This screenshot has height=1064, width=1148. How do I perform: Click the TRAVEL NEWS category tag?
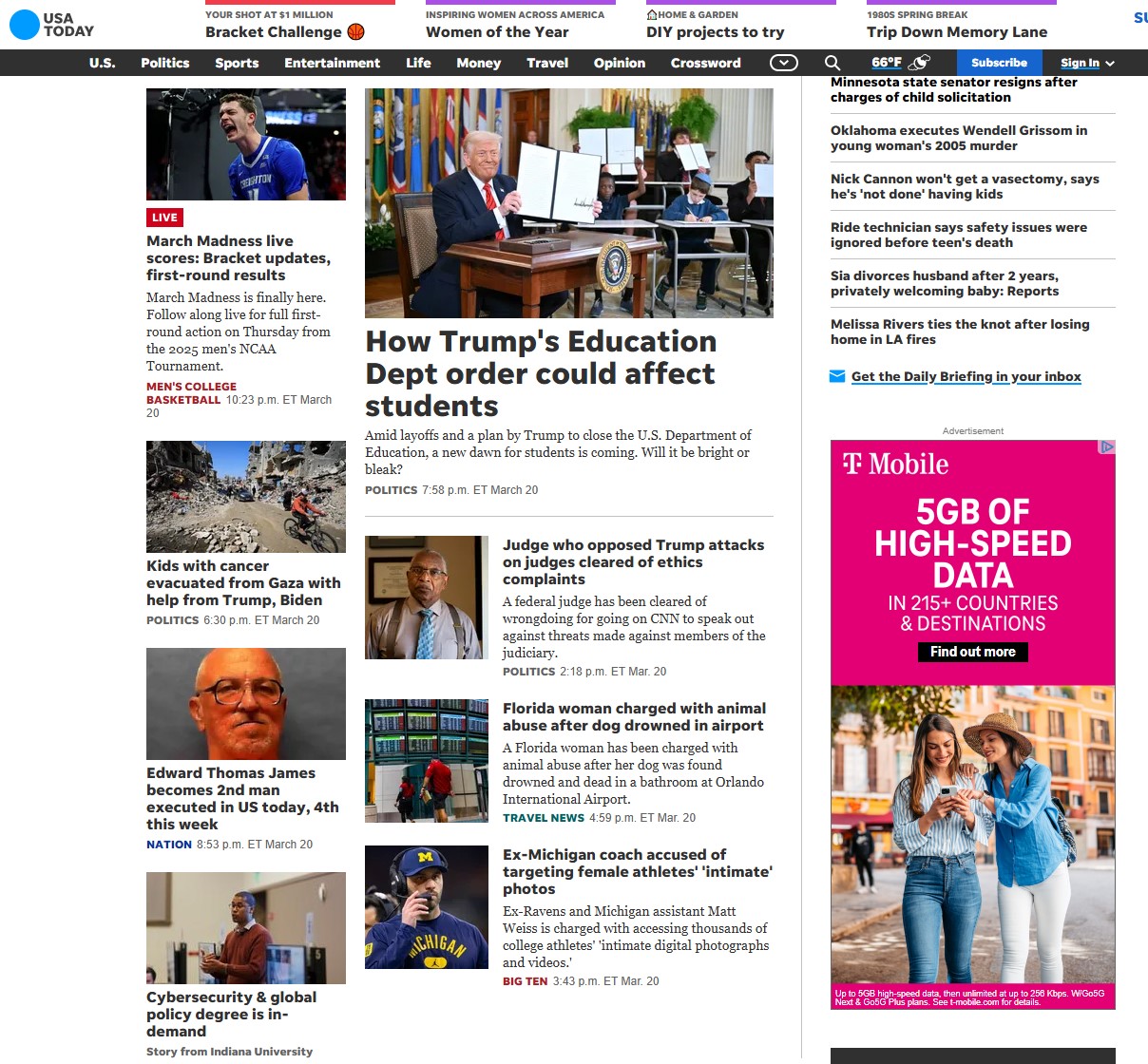click(544, 818)
